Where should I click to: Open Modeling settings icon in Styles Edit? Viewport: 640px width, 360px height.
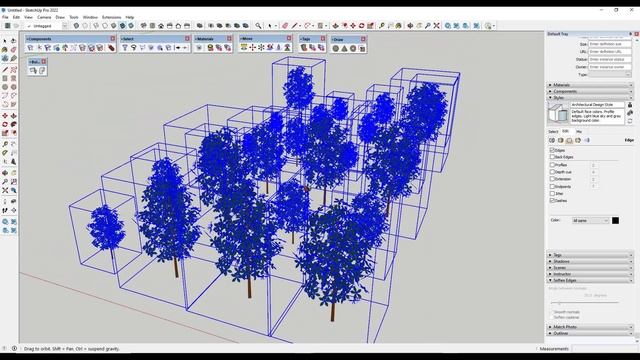587,140
